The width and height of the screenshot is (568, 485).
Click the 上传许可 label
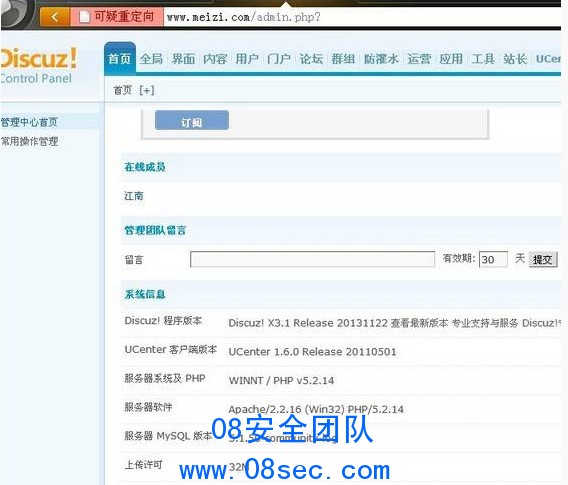(143, 465)
